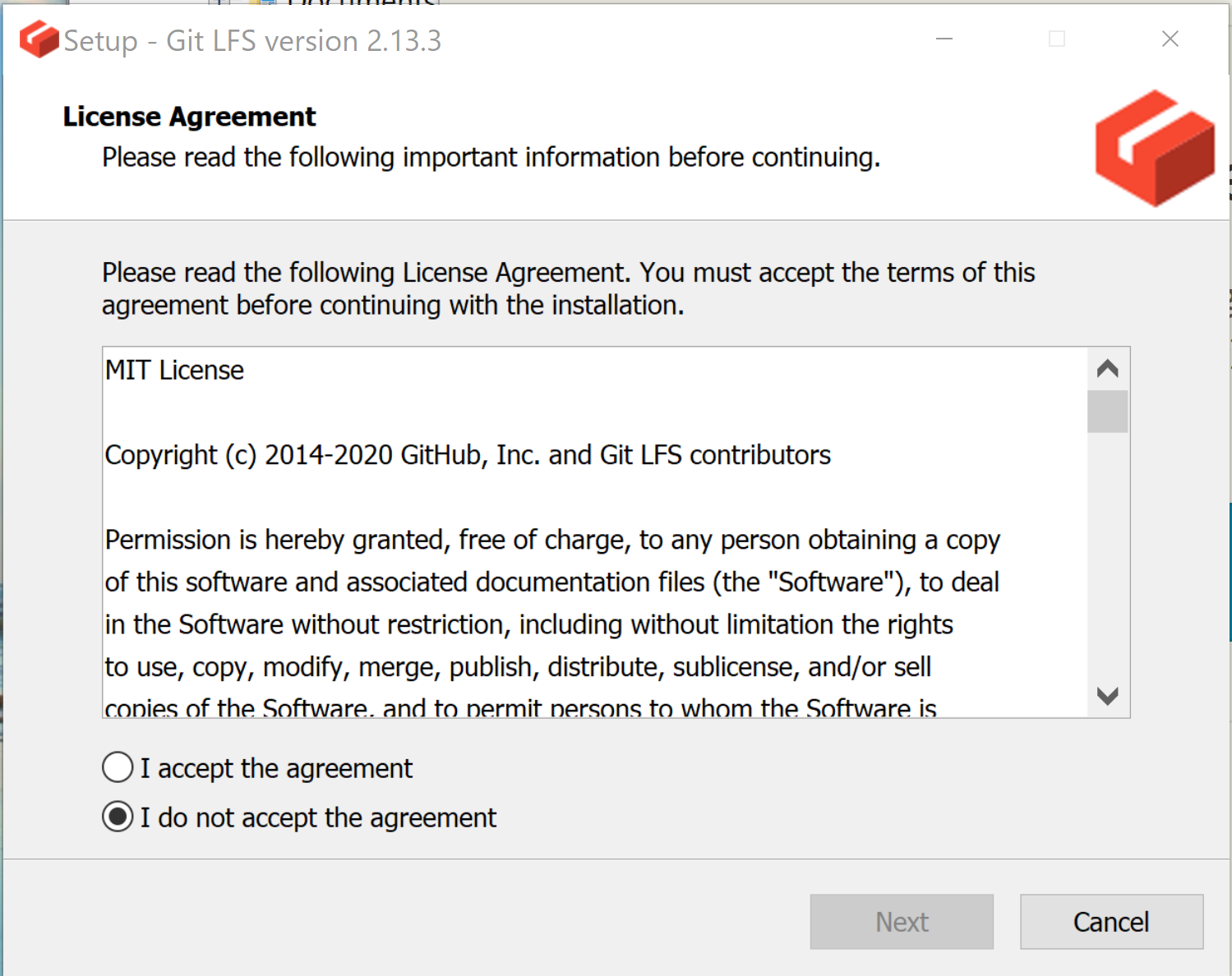Click the "Setup - Git LFS version 2.13.3" title
The image size is (1232, 976).
(252, 40)
